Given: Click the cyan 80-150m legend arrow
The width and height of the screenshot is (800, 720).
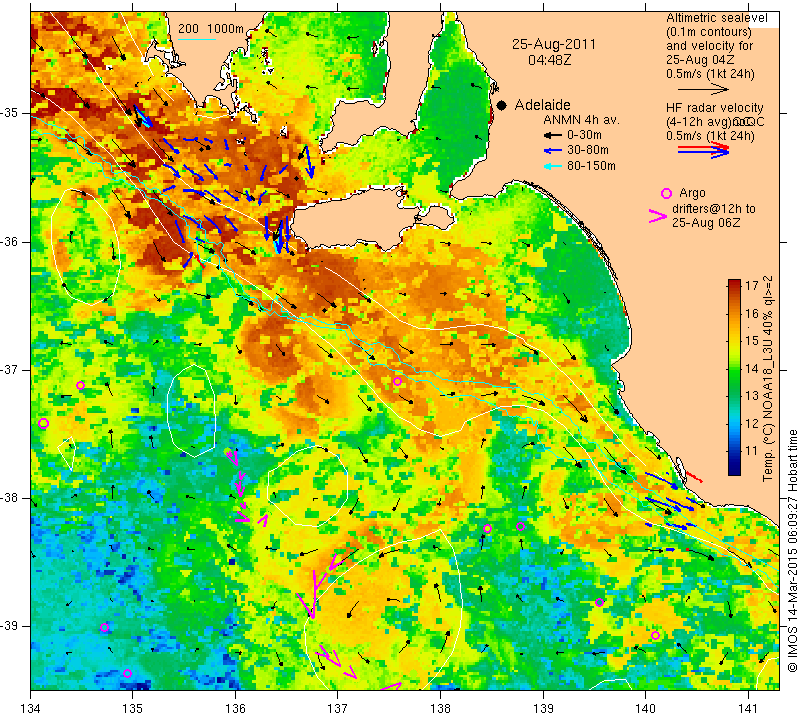Looking at the screenshot, I should tap(552, 166).
